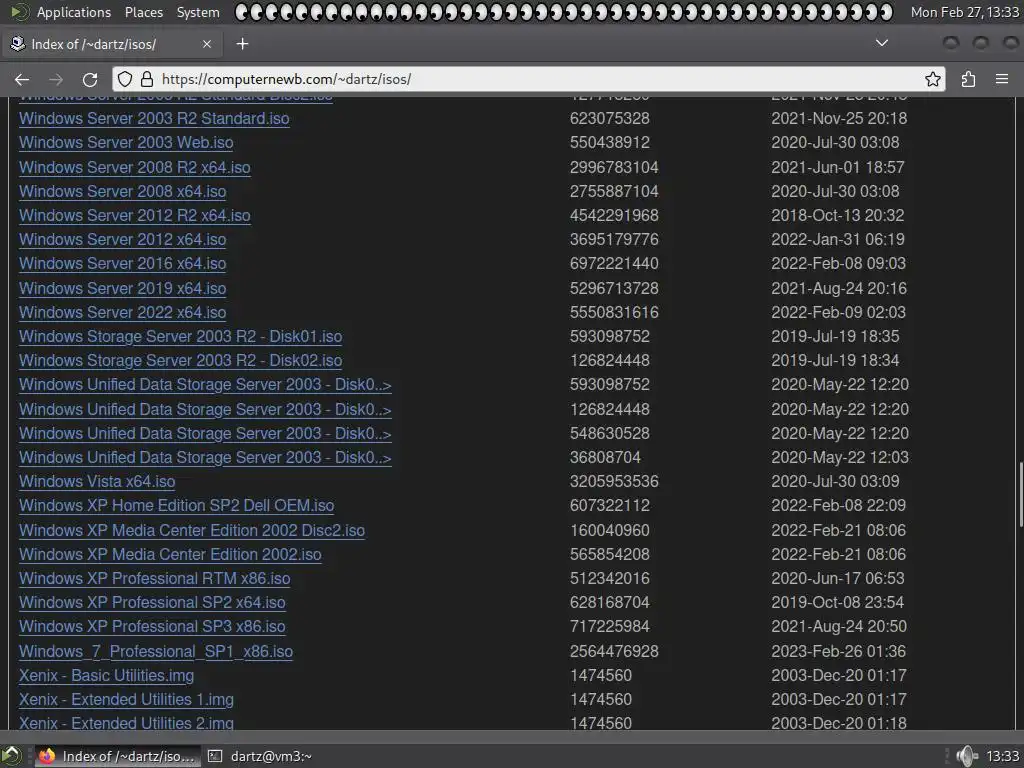This screenshot has width=1024, height=768.
Task: Open Windows Storage Server 2003 R2 - Disk02.iso
Action: tap(180, 360)
